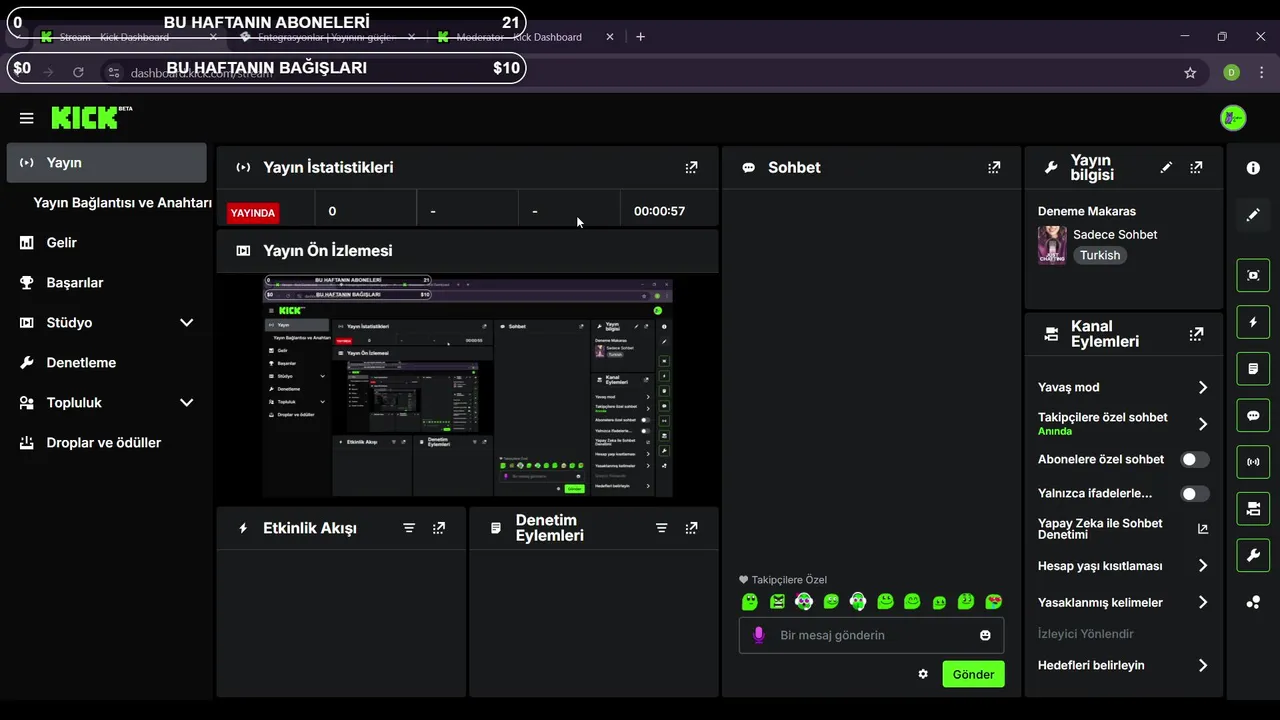Open Denetim Eylemleri filter options
This screenshot has height=720, width=1280.
click(x=661, y=528)
